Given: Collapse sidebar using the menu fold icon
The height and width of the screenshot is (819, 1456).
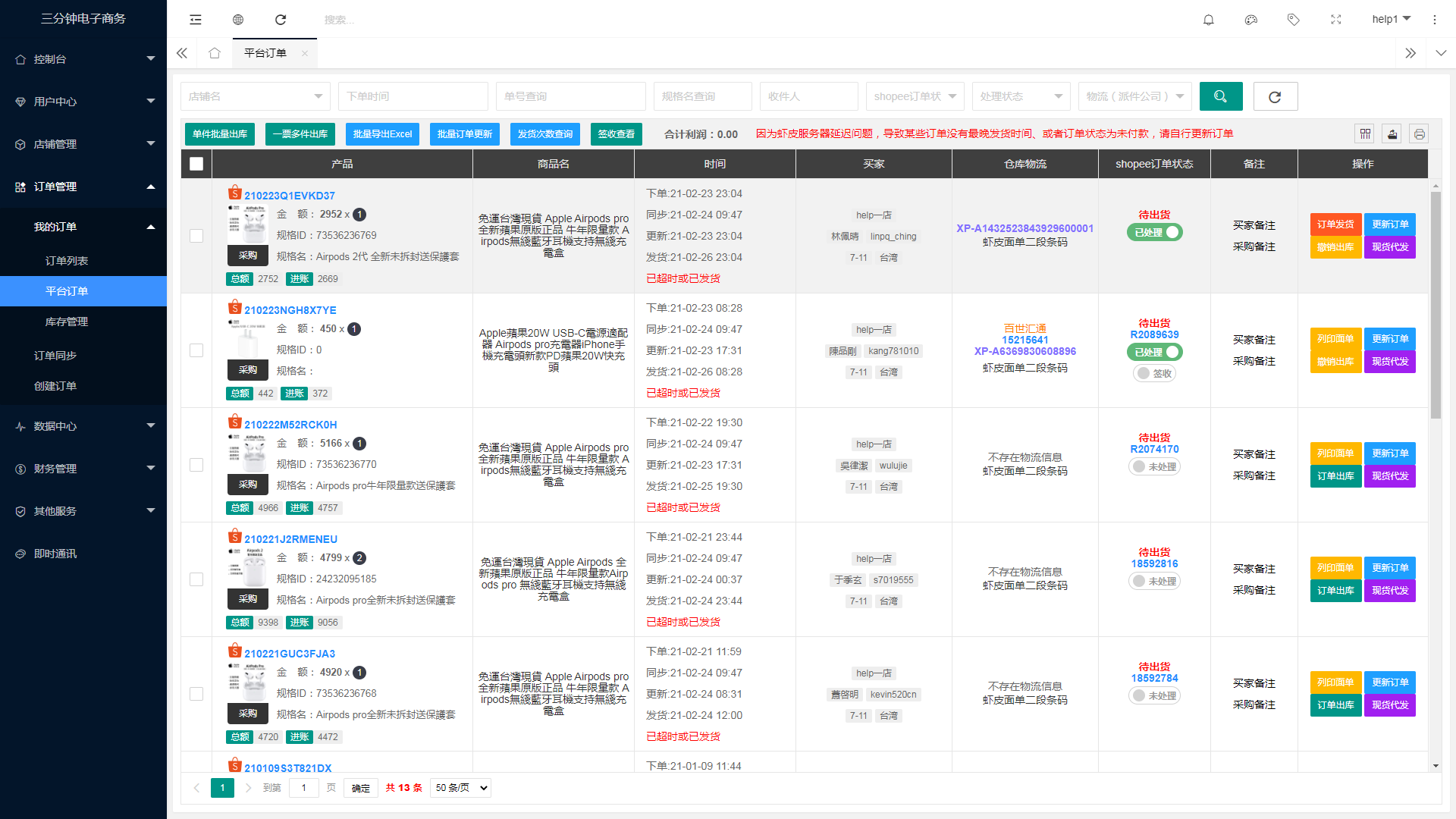Looking at the screenshot, I should 196,20.
